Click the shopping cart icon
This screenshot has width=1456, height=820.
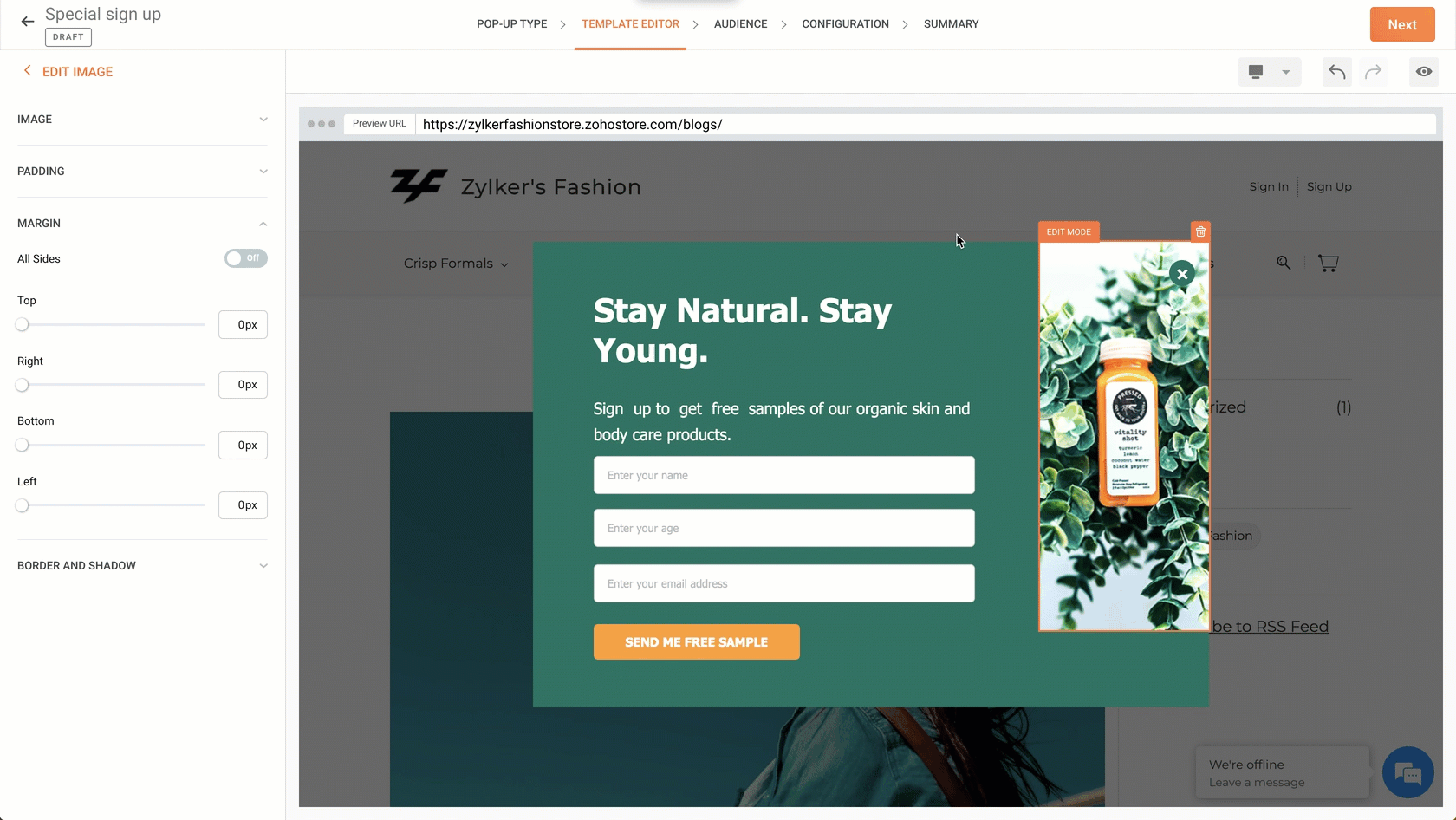pyautogui.click(x=1328, y=263)
